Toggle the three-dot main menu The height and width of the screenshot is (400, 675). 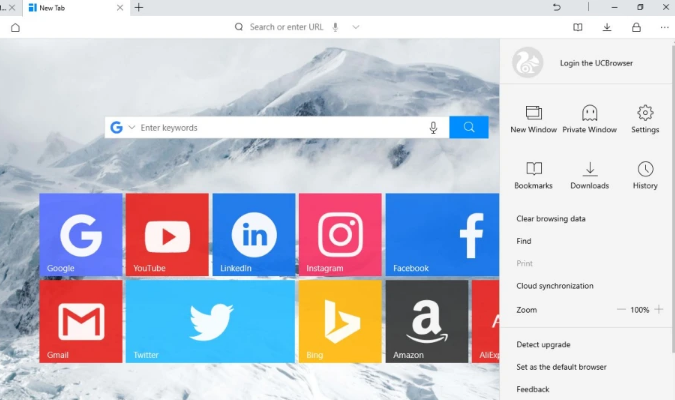coord(664,28)
